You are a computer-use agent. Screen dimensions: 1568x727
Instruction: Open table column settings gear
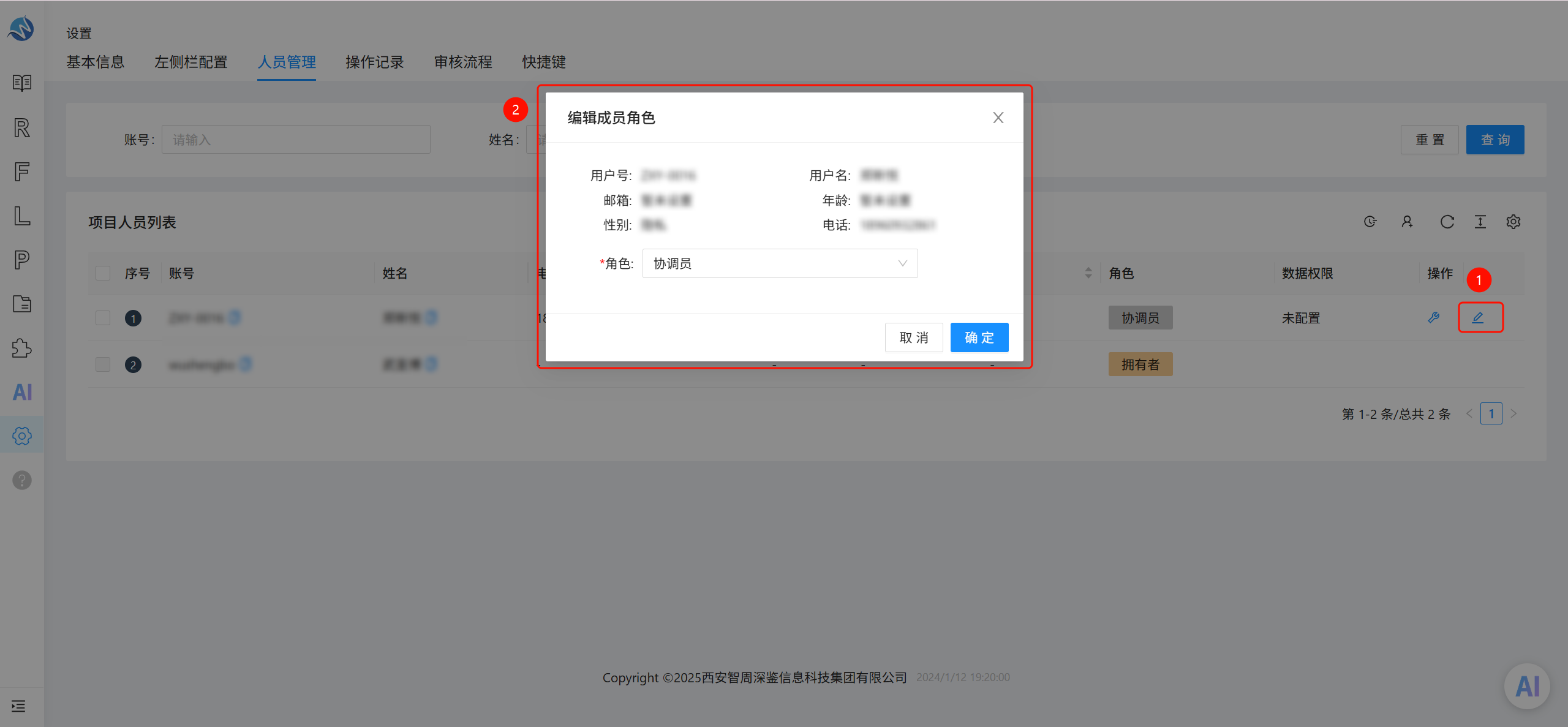[x=1513, y=222]
